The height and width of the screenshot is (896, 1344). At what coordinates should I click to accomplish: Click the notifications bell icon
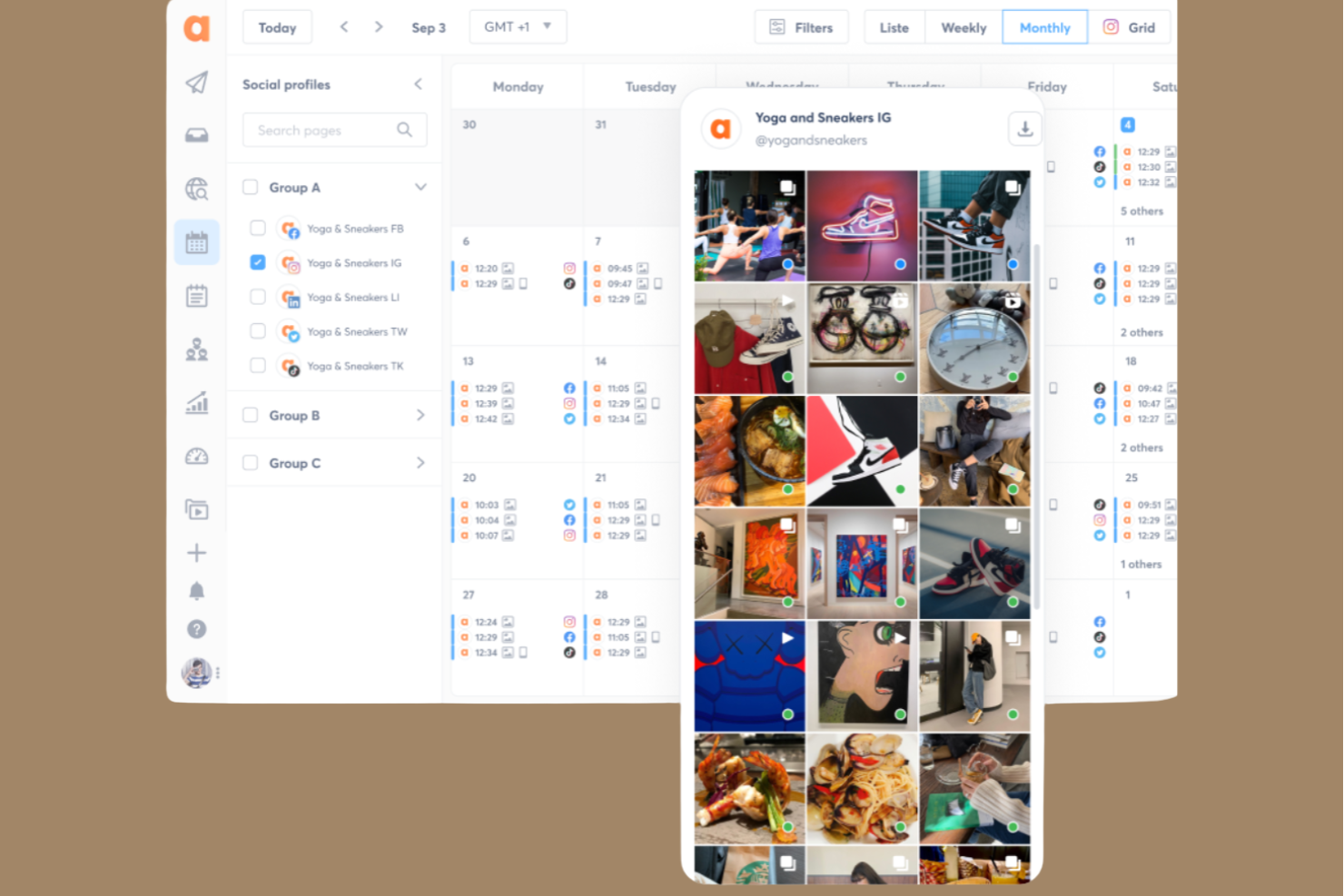pos(196,590)
